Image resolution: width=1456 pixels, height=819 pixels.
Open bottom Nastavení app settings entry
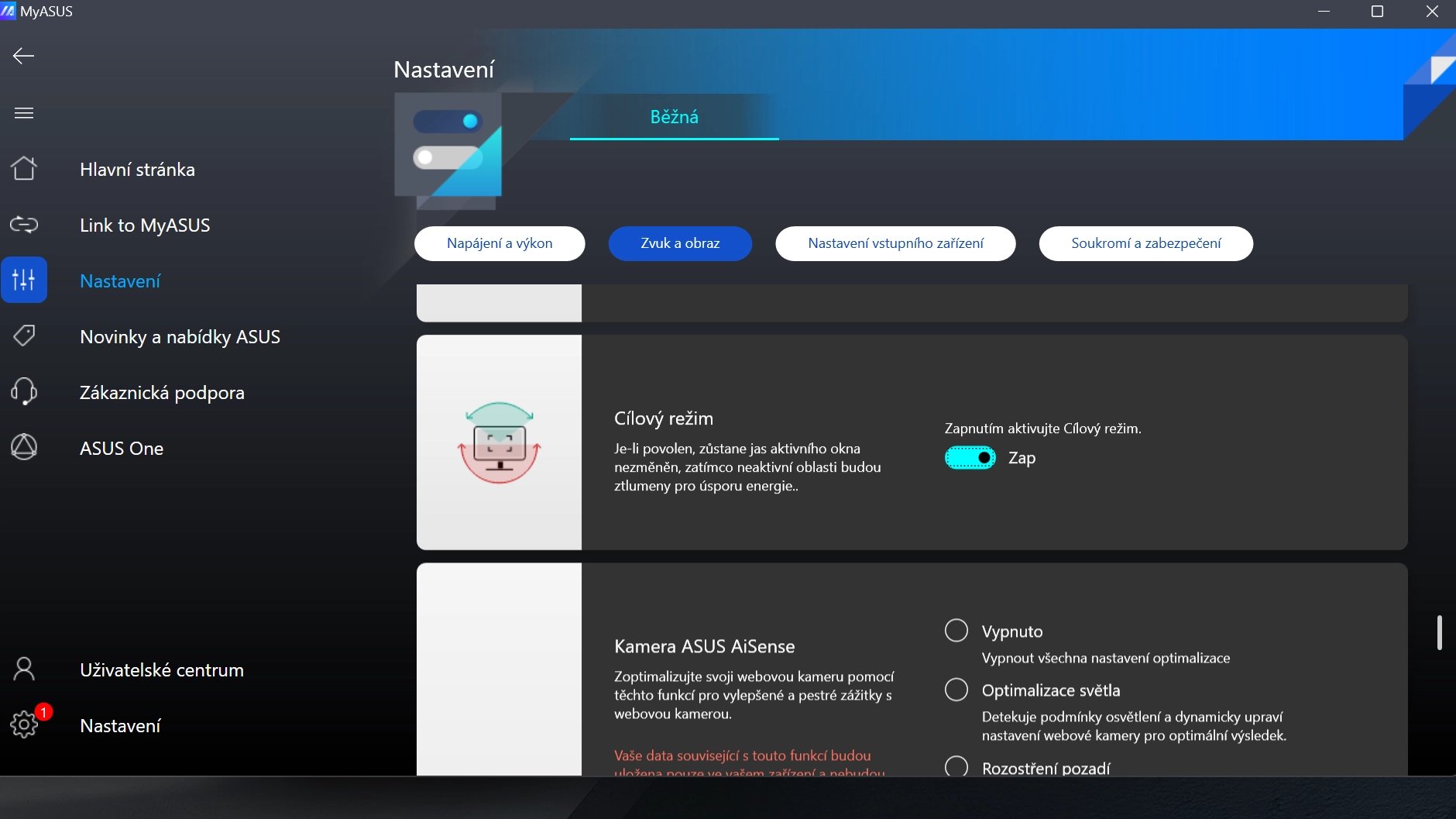pos(120,726)
